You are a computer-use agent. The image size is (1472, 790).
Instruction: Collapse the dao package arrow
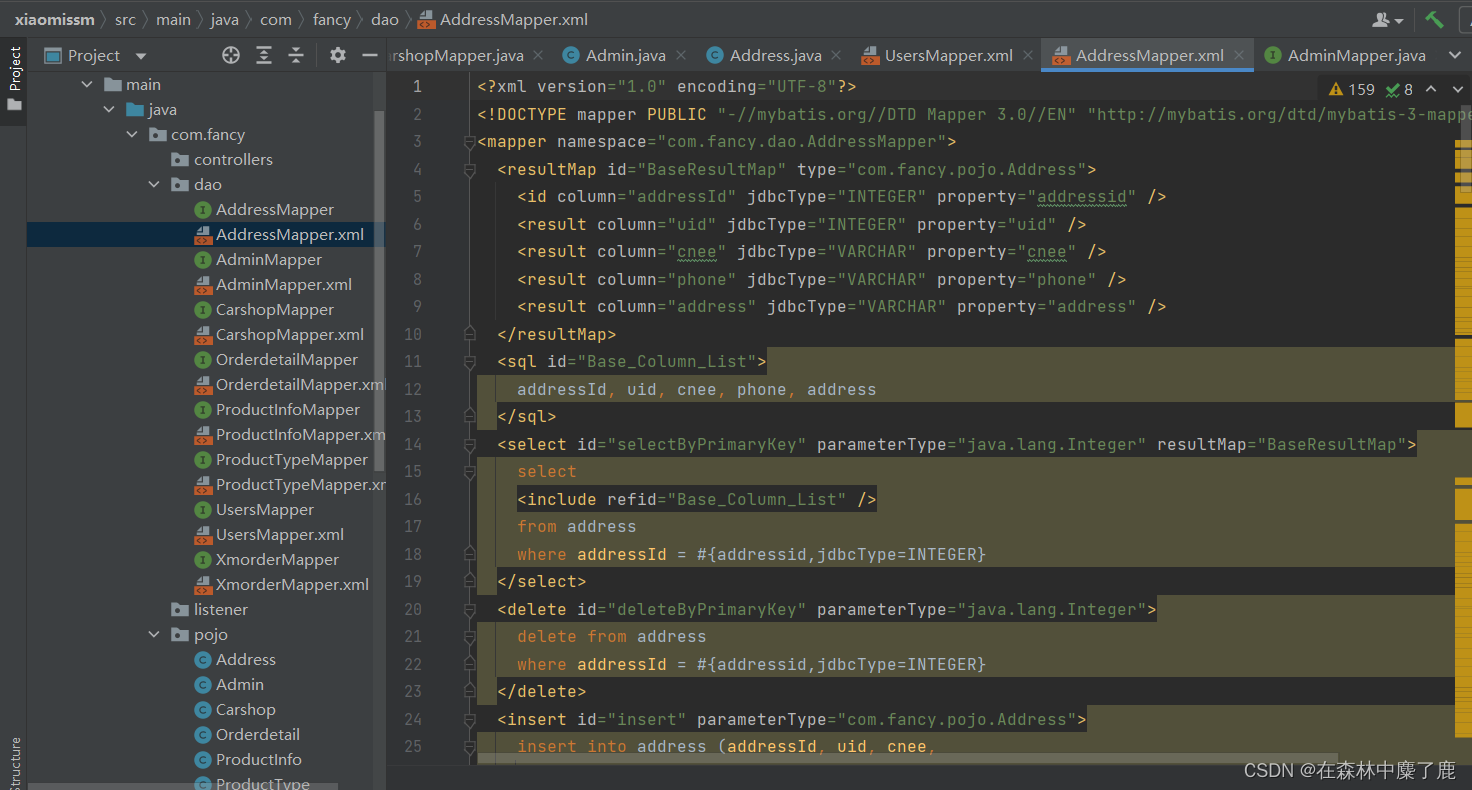pyautogui.click(x=154, y=185)
